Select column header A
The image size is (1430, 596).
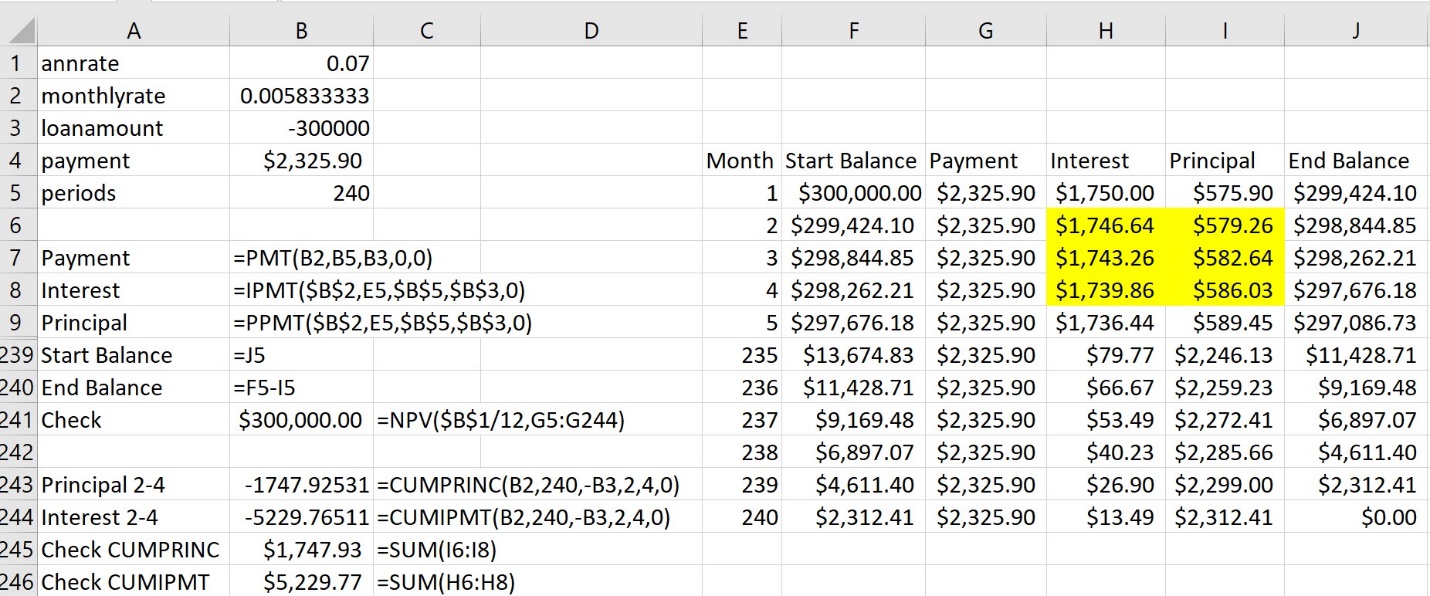[x=134, y=30]
